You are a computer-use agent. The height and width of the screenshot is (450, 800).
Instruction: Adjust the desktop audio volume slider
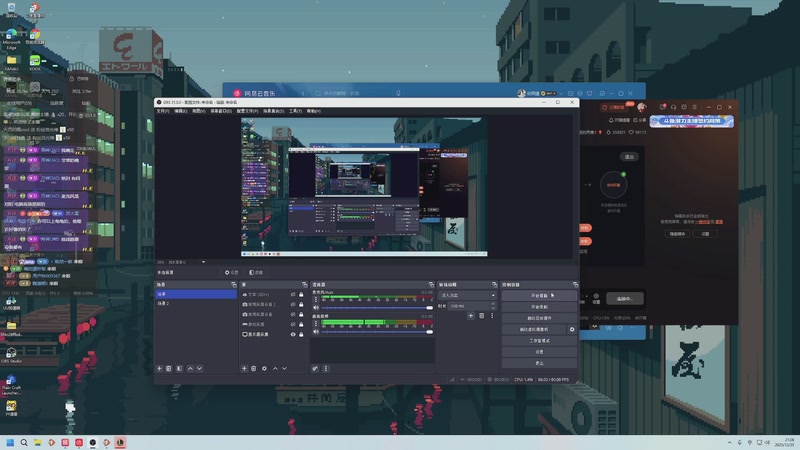pos(377,332)
